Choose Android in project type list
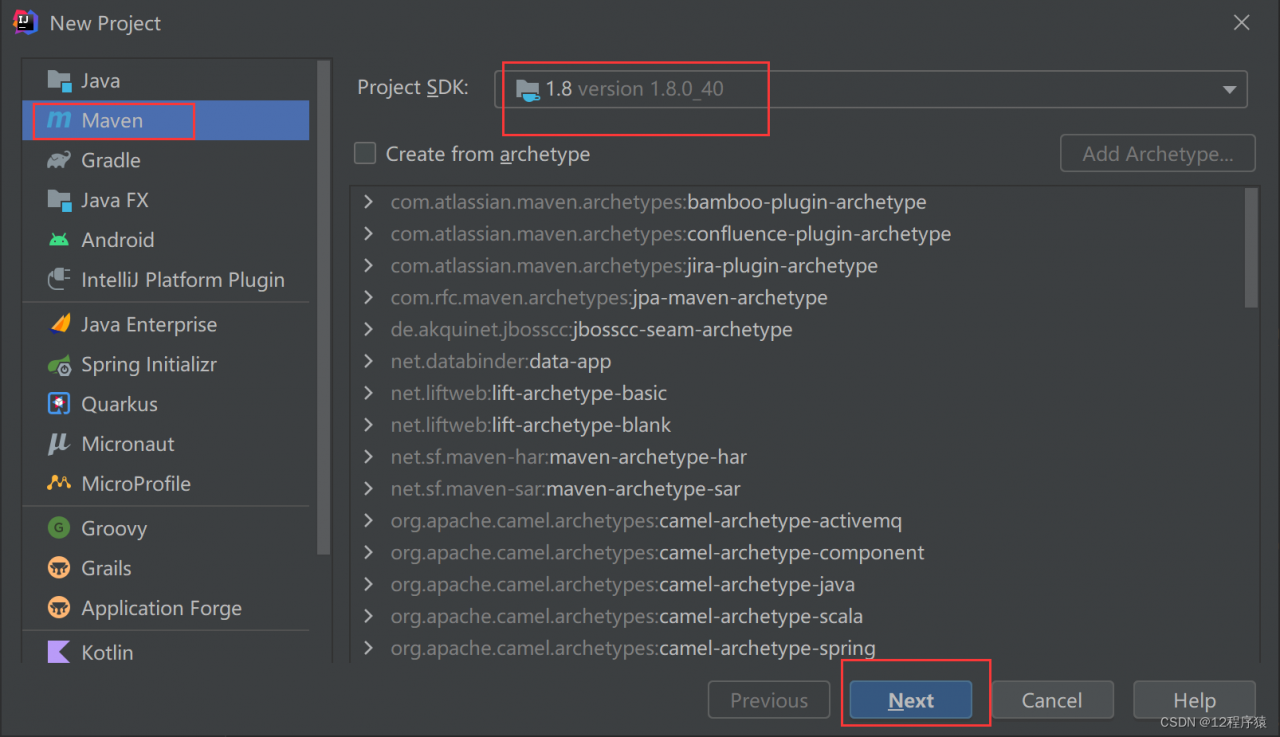This screenshot has width=1280, height=737. [166, 240]
